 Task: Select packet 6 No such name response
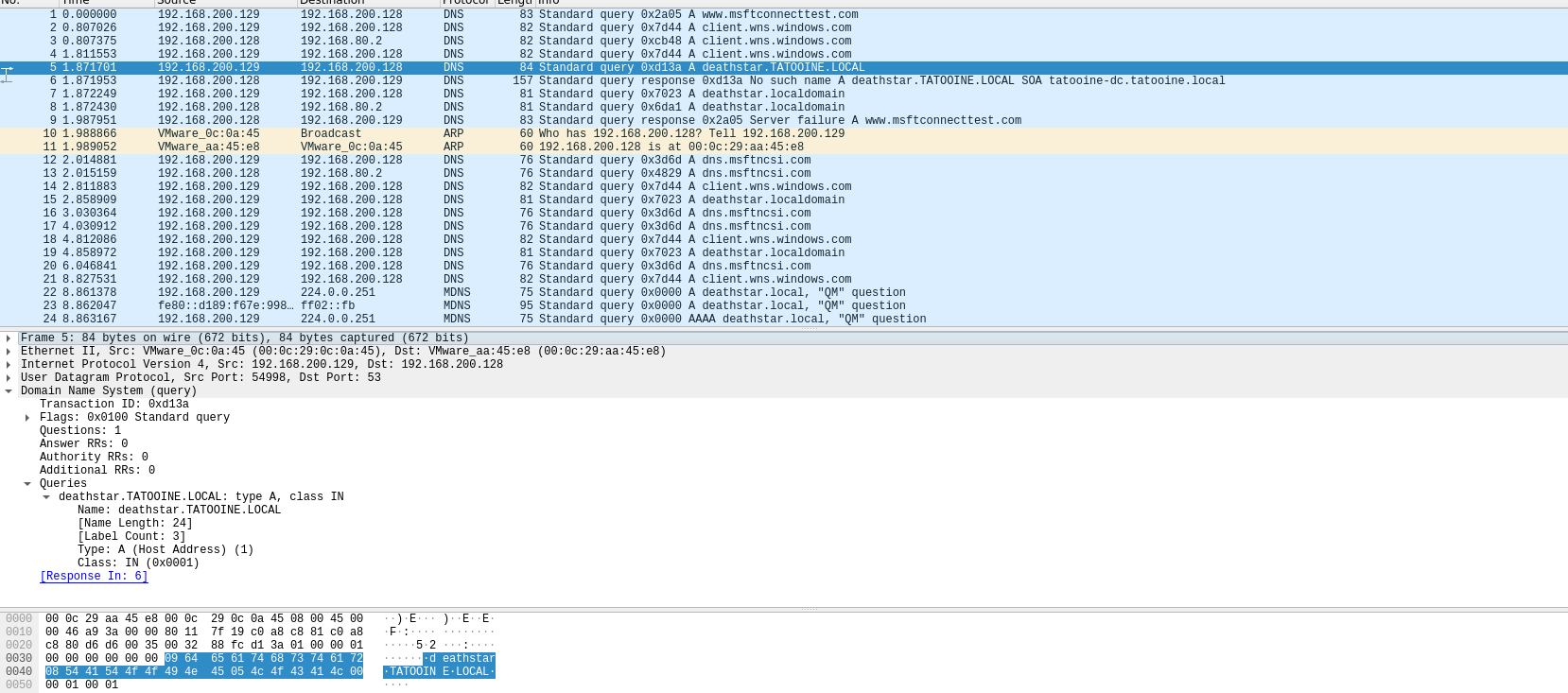coord(784,81)
